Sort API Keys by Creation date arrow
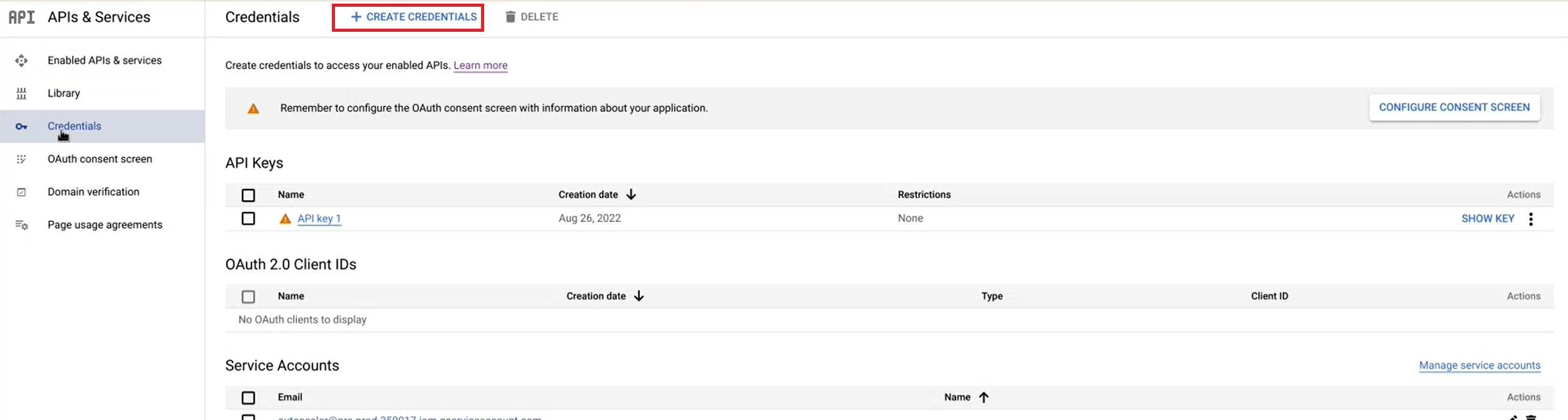 (x=631, y=194)
